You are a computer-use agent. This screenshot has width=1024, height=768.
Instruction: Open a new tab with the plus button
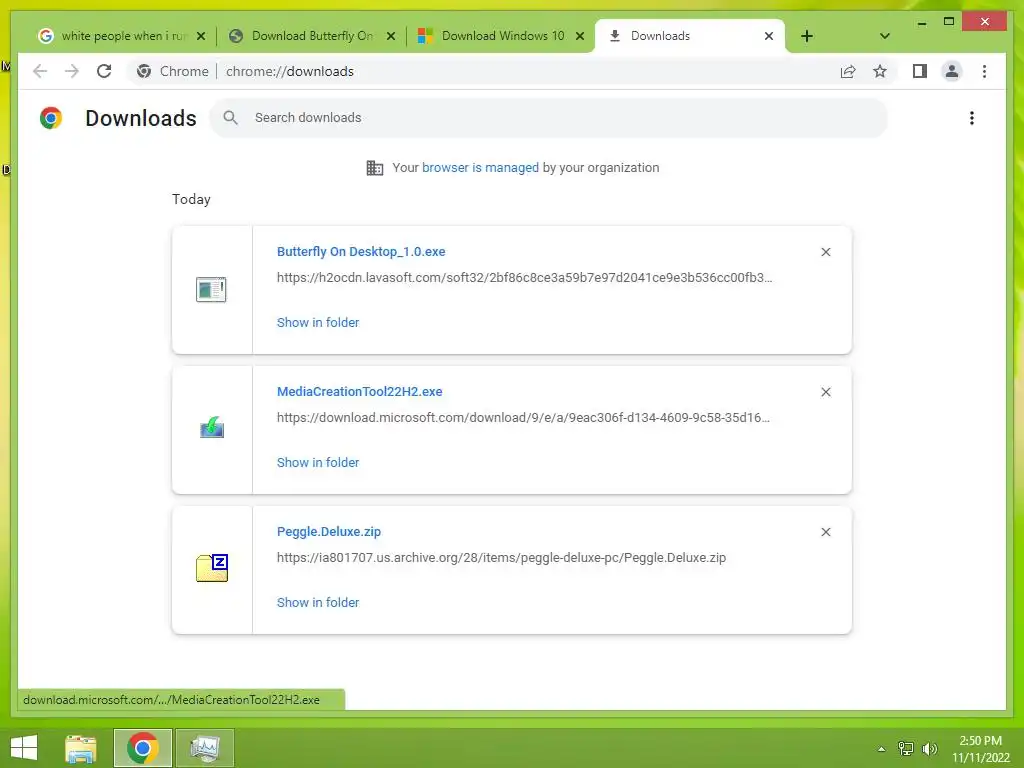coord(807,36)
